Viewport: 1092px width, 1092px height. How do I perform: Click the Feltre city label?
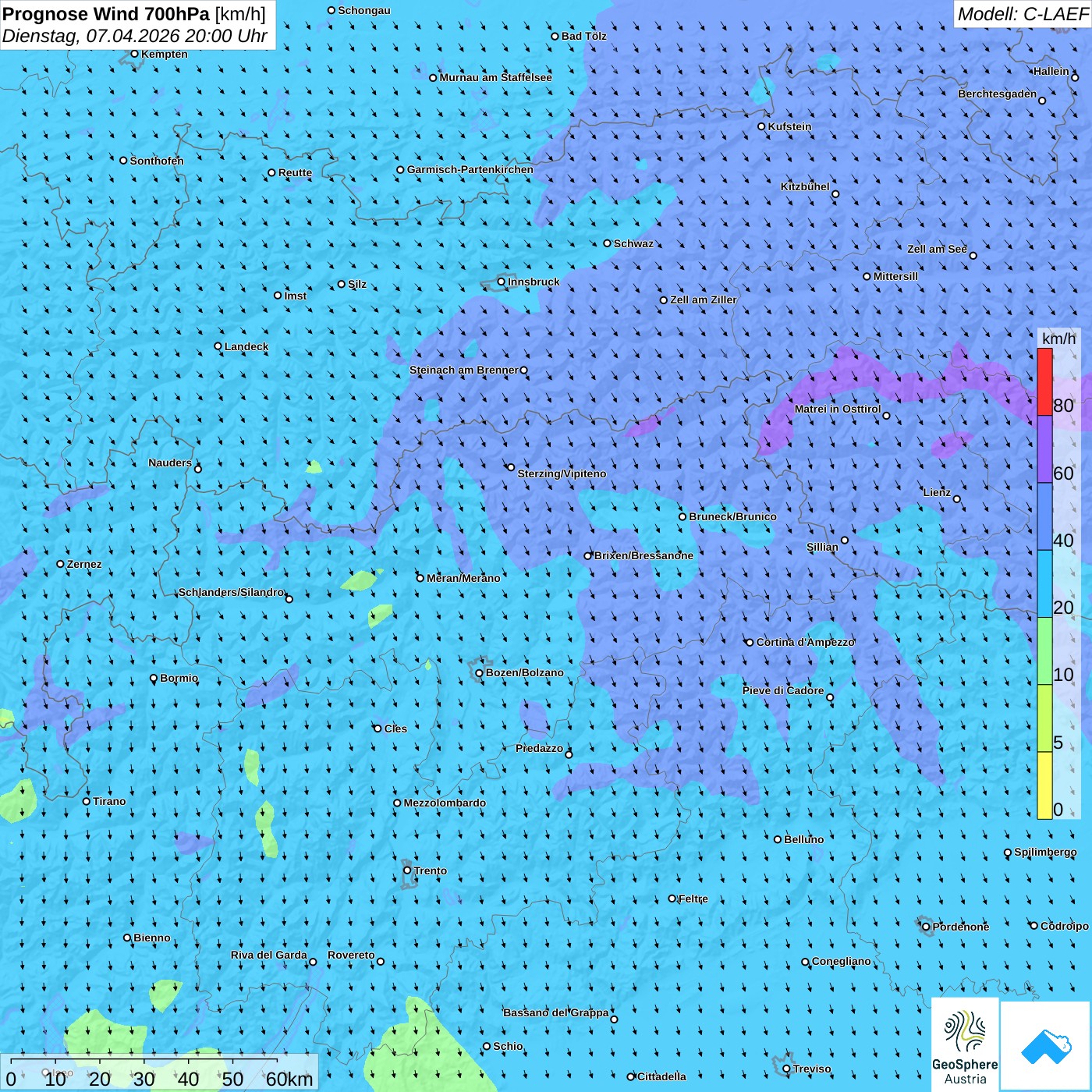click(x=693, y=899)
